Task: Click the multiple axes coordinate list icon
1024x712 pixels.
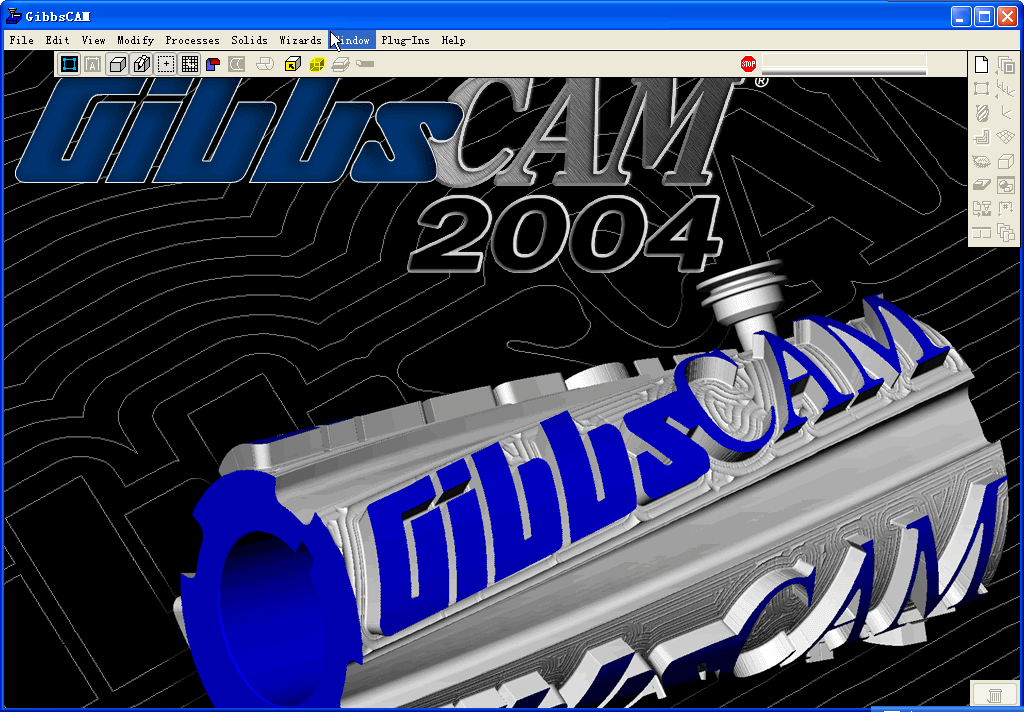Action: click(1006, 89)
